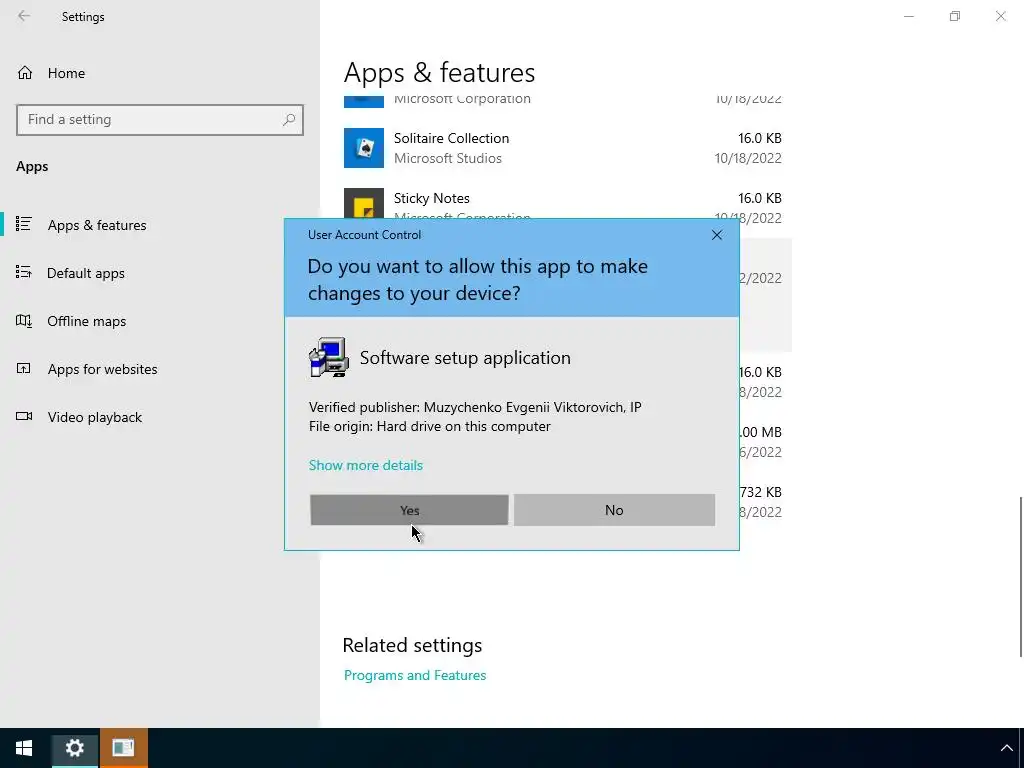The width and height of the screenshot is (1024, 768).
Task: Open the Windows Start menu
Action: click(x=24, y=748)
